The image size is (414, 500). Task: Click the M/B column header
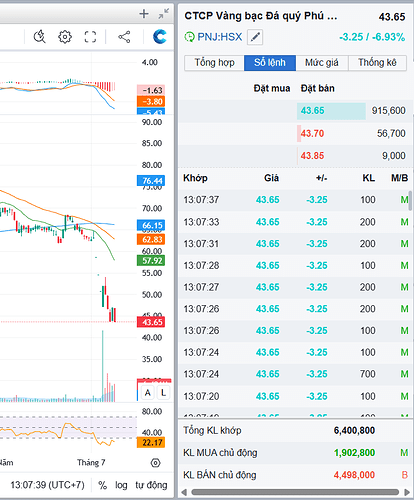[x=400, y=178]
